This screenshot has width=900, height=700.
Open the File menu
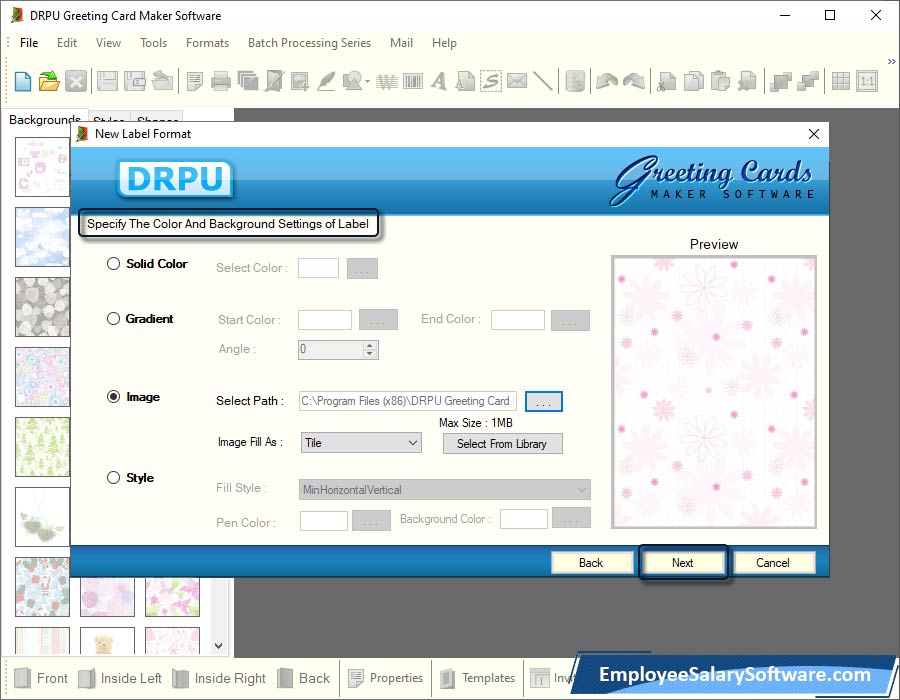29,42
